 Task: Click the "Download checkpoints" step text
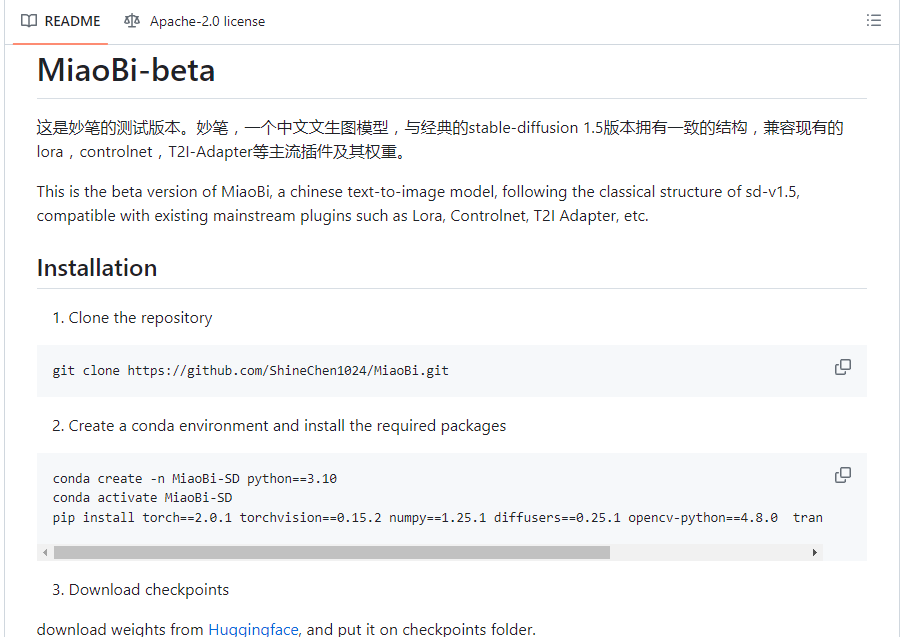pos(148,590)
